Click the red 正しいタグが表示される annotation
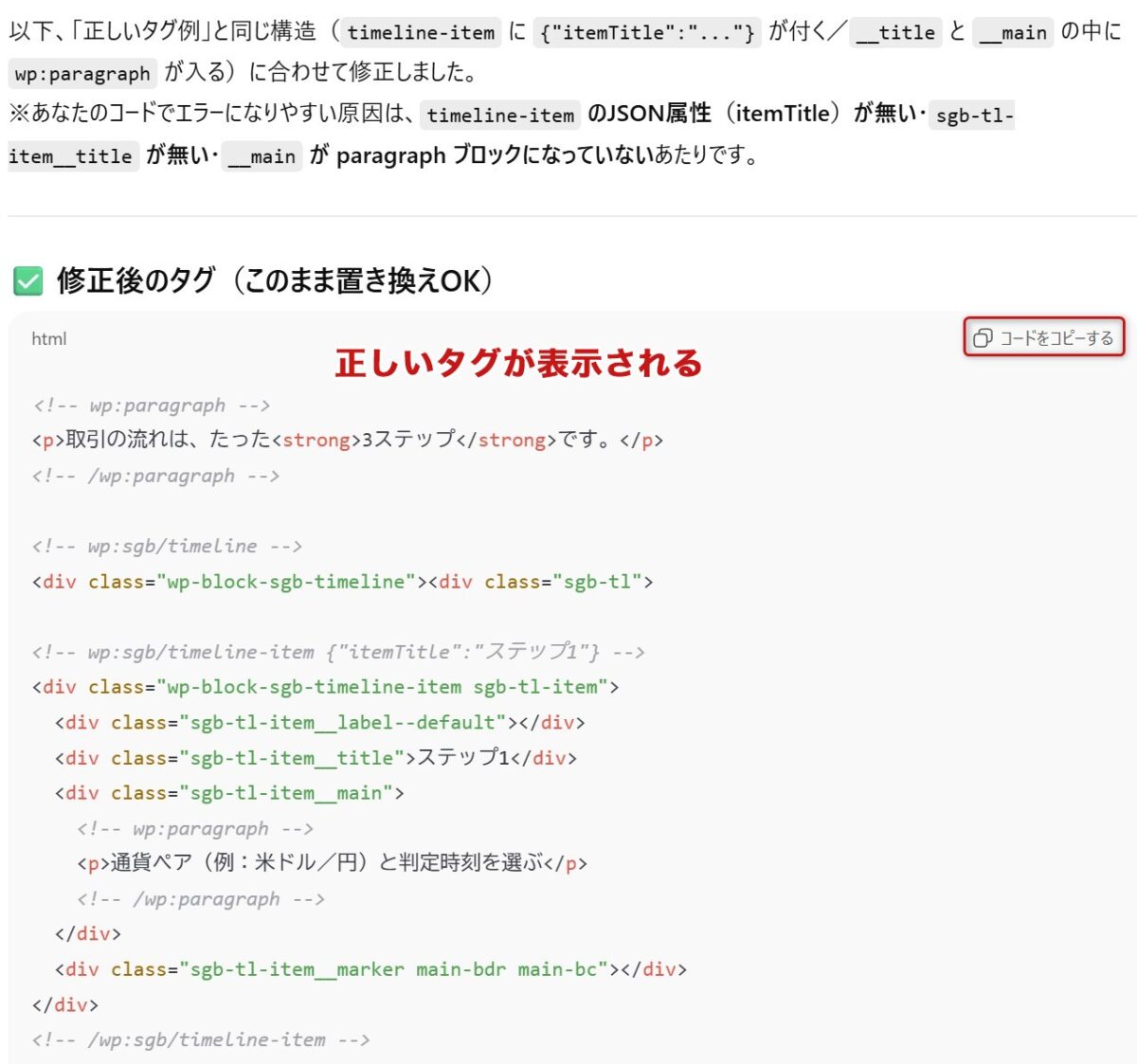This screenshot has height=1064, width=1137. tap(518, 363)
